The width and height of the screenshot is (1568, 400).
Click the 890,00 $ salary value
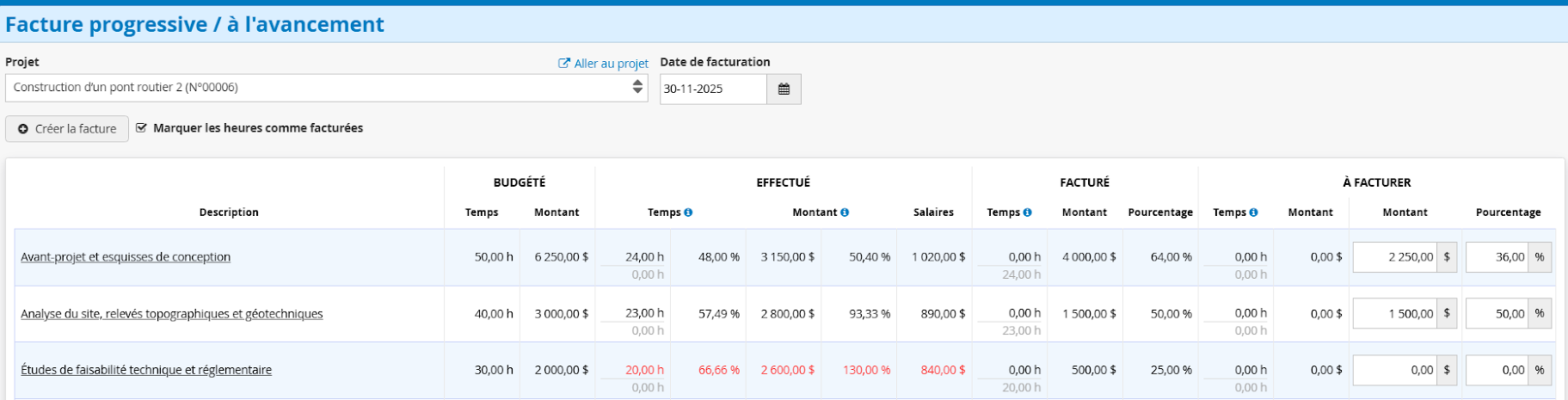(x=943, y=314)
